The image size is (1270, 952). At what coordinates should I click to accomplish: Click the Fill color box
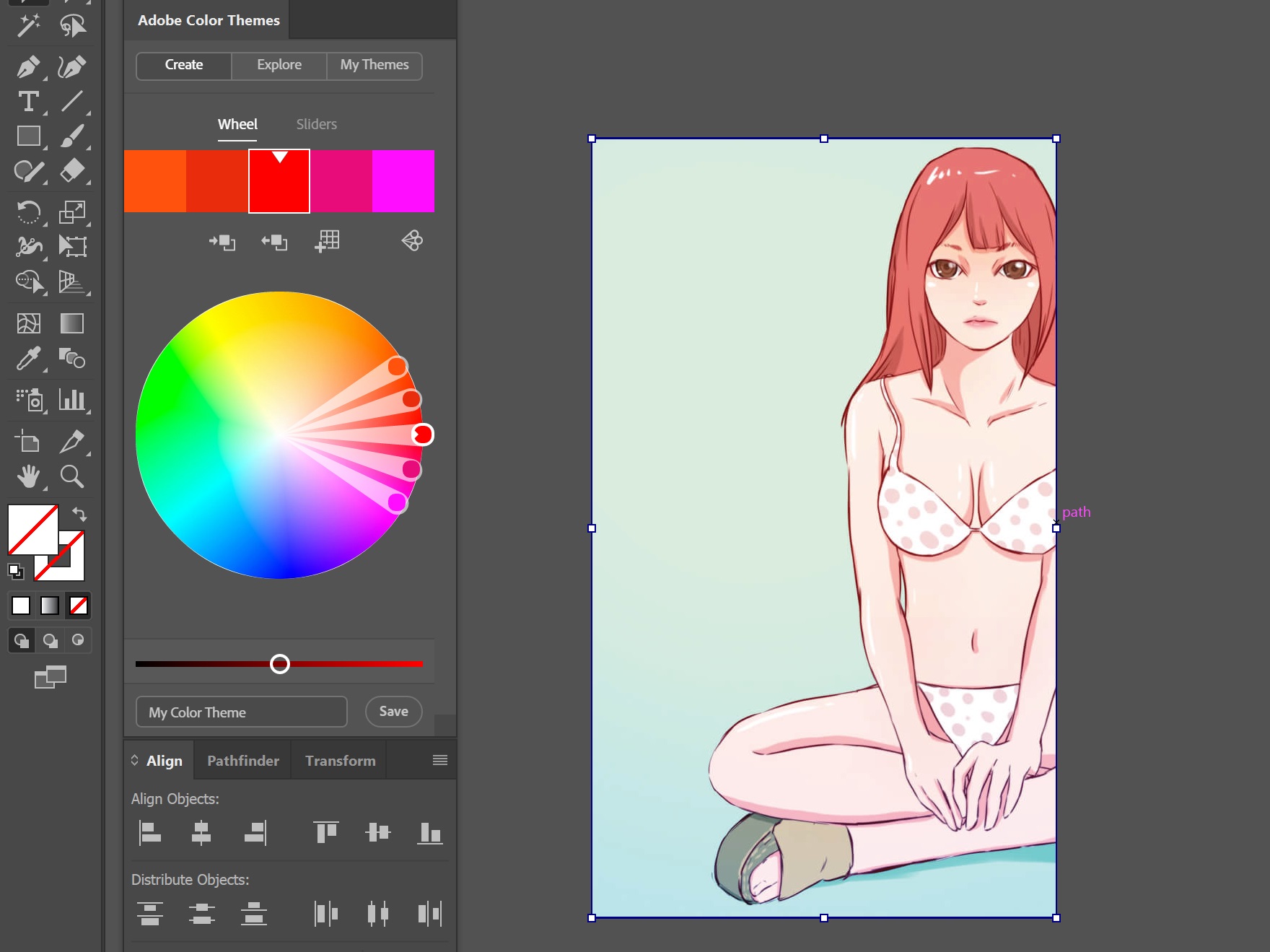pos(33,529)
